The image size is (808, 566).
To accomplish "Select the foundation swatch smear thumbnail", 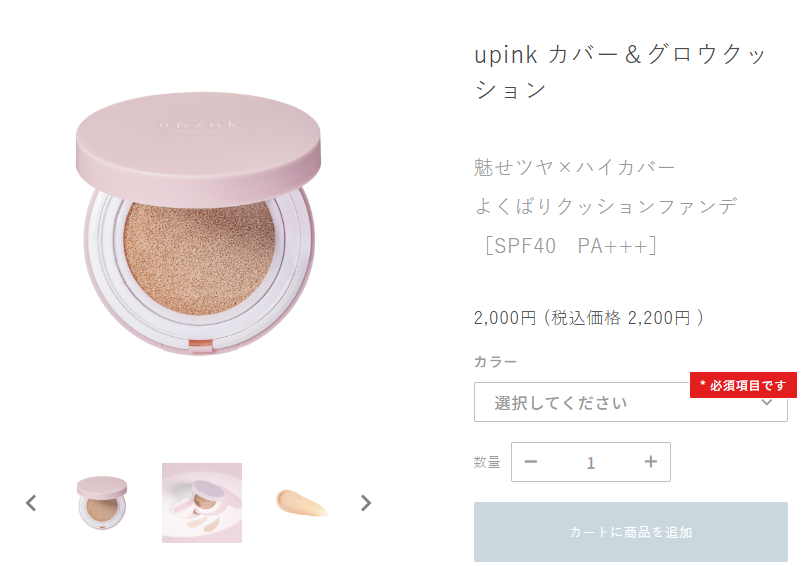I will [x=302, y=503].
